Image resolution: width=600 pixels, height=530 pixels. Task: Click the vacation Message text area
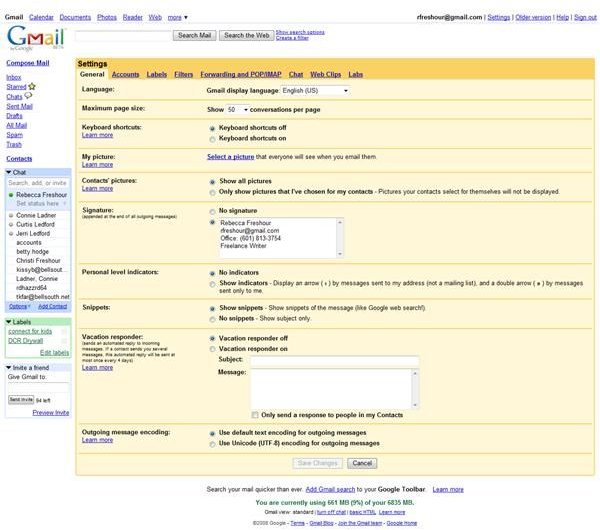[x=331, y=388]
